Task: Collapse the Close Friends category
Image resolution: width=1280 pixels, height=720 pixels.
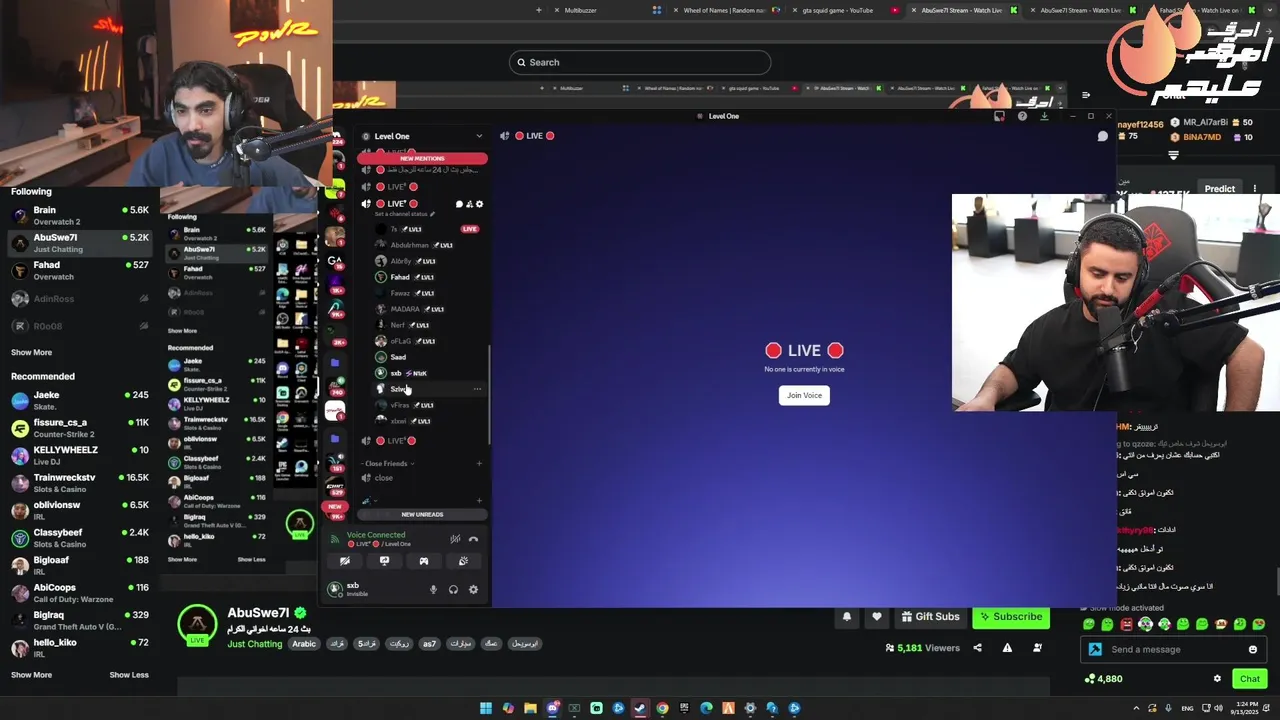Action: (388, 463)
